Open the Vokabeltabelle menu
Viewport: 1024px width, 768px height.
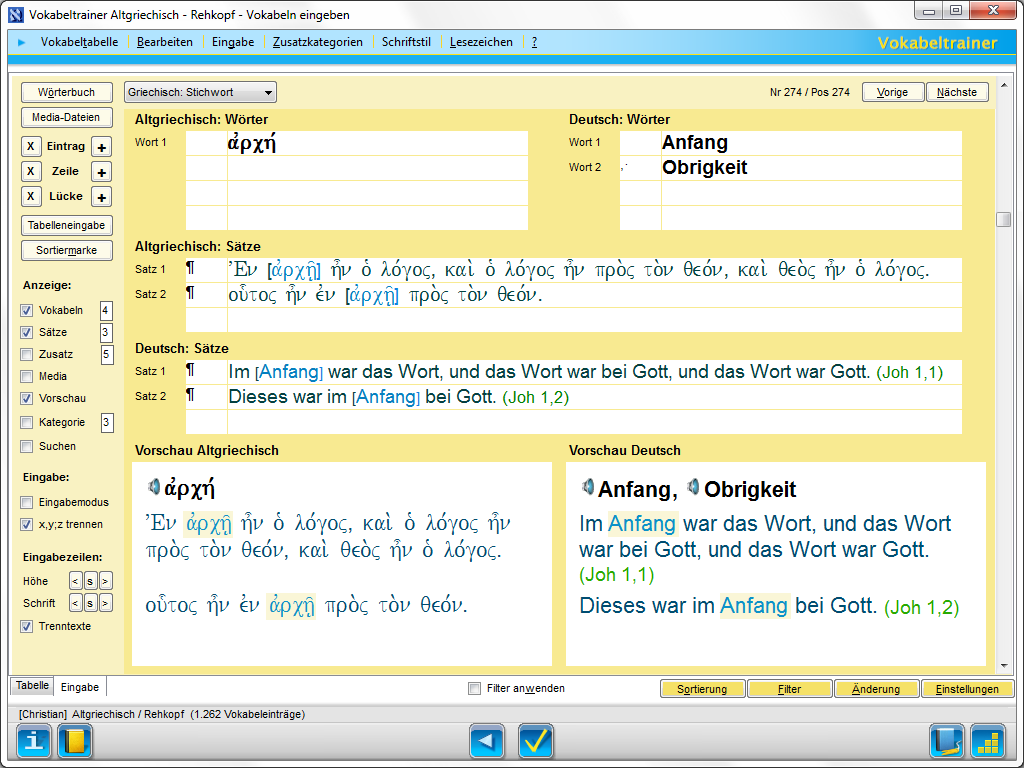tap(80, 42)
